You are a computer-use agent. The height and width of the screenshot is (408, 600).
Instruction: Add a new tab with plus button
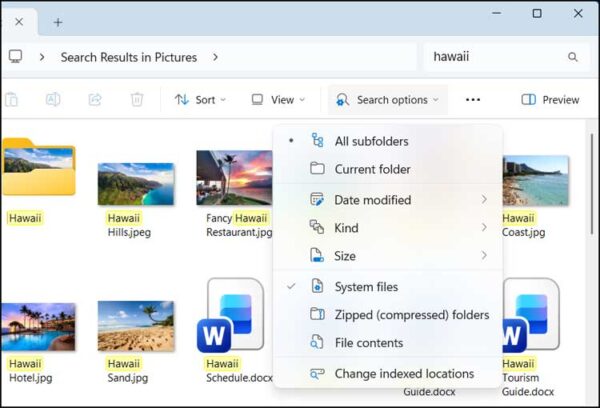58,22
